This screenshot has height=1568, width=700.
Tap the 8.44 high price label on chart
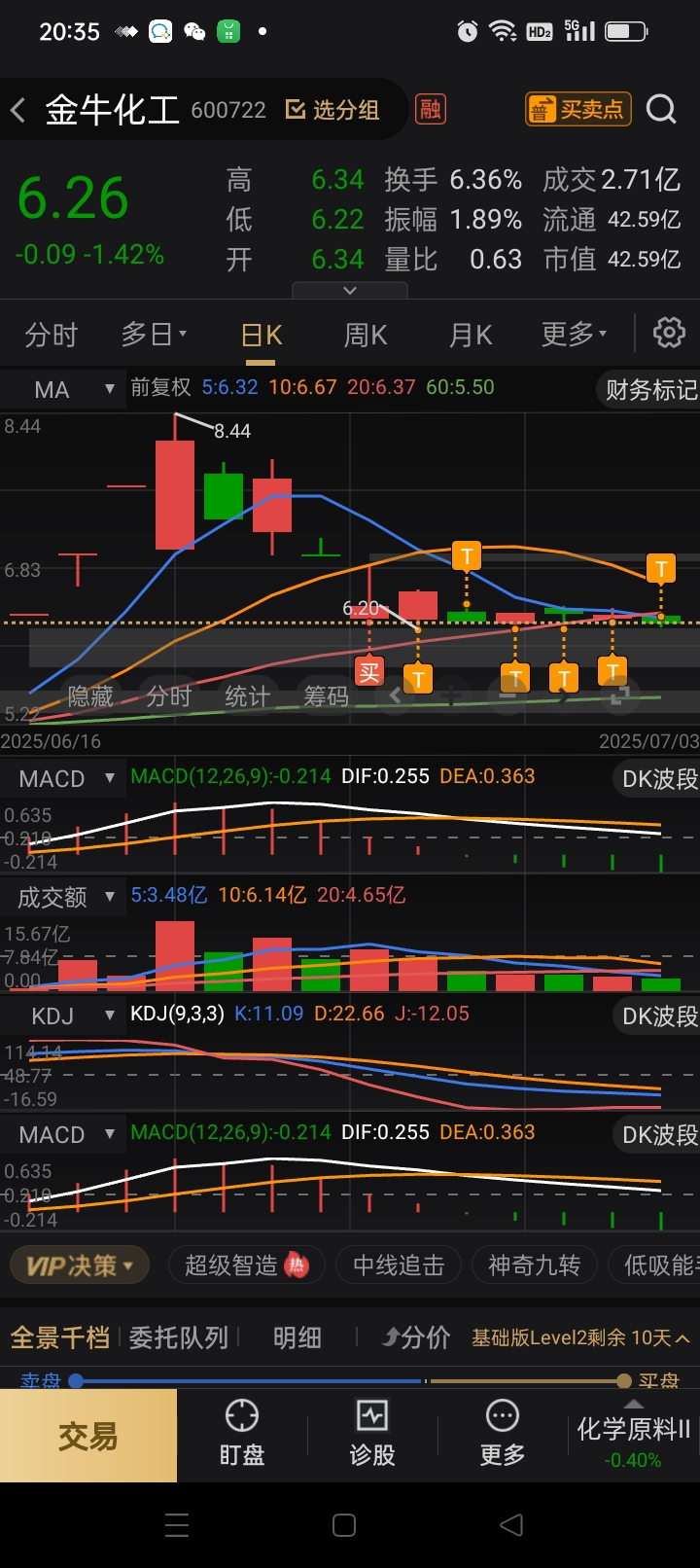[232, 431]
